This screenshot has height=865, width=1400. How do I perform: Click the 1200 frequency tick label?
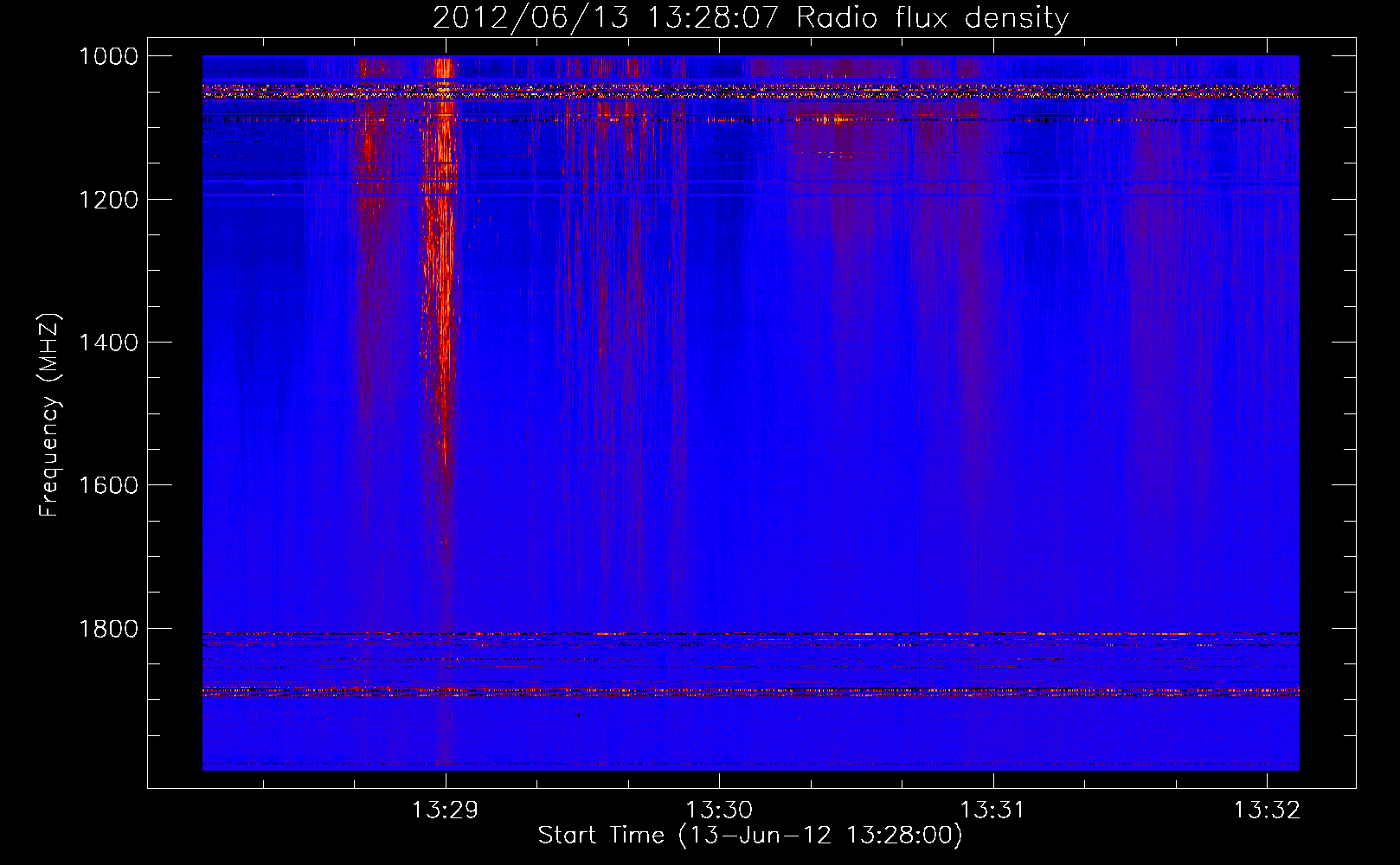point(108,200)
